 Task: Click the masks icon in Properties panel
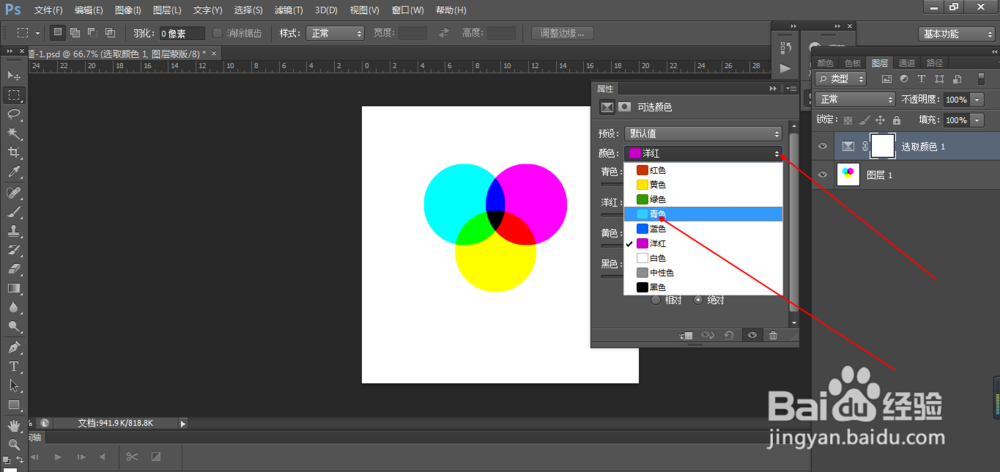[x=624, y=108]
